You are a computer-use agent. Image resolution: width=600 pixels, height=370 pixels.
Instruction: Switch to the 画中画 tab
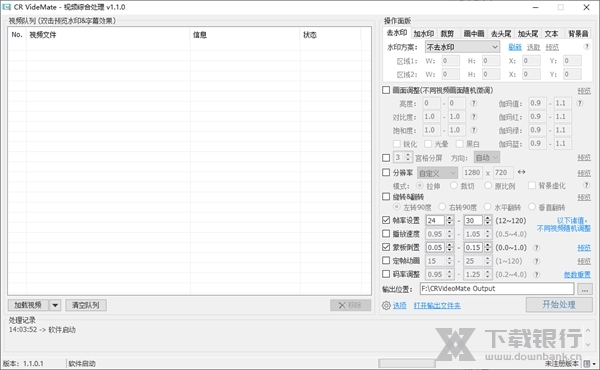(x=474, y=34)
